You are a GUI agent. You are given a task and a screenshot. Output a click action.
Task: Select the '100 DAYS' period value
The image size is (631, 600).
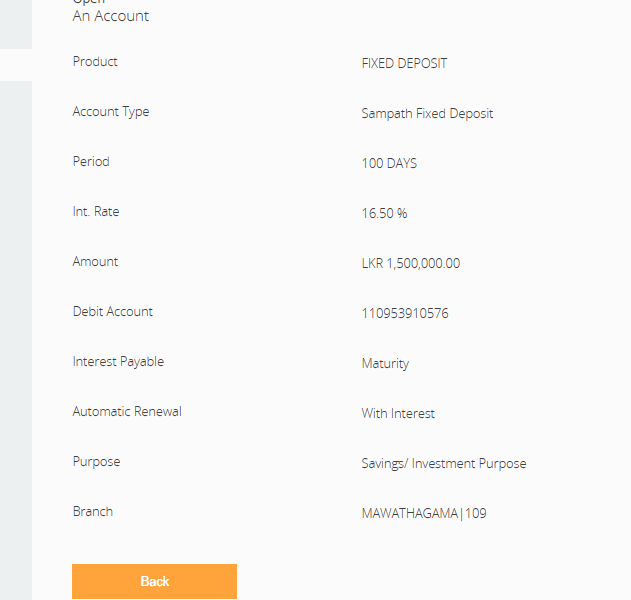(389, 163)
